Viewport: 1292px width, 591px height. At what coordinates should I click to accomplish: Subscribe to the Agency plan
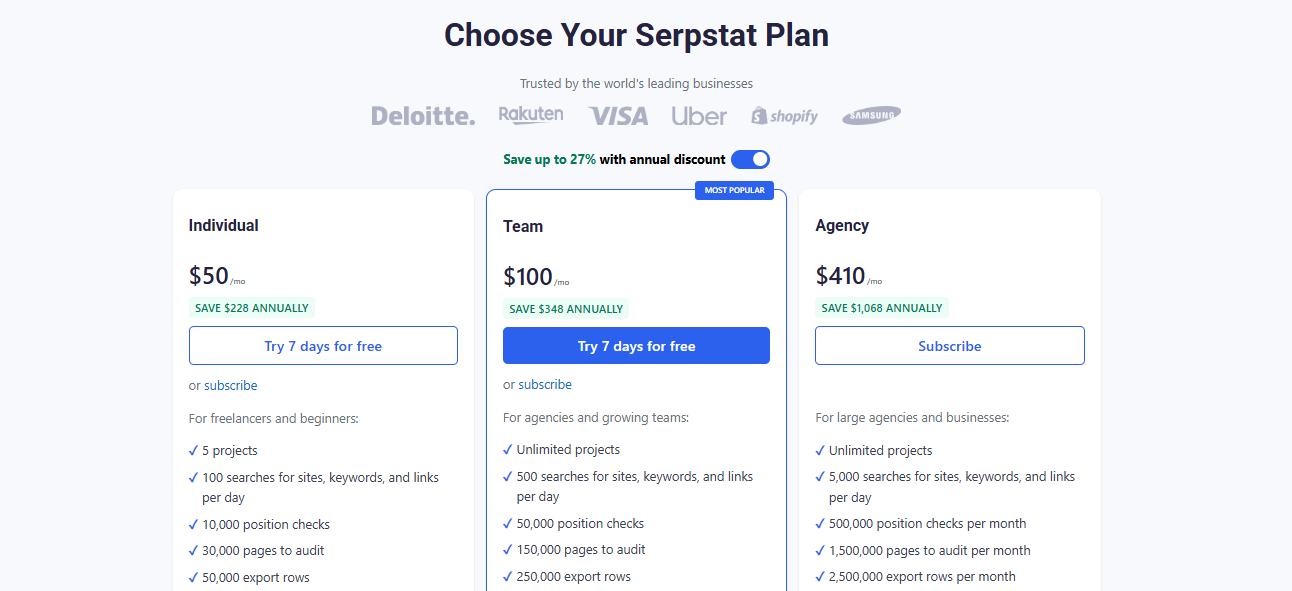pyautogui.click(x=950, y=346)
